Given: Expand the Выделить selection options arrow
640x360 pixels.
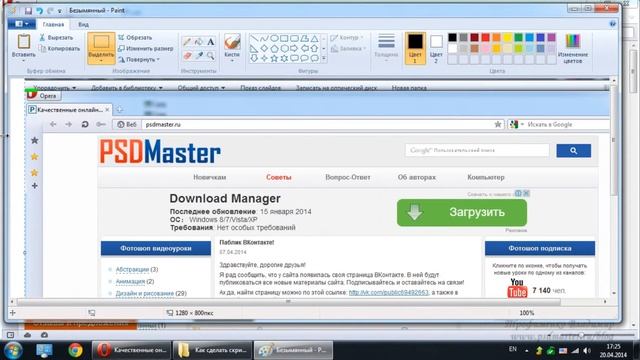Looking at the screenshot, I should click(101, 61).
